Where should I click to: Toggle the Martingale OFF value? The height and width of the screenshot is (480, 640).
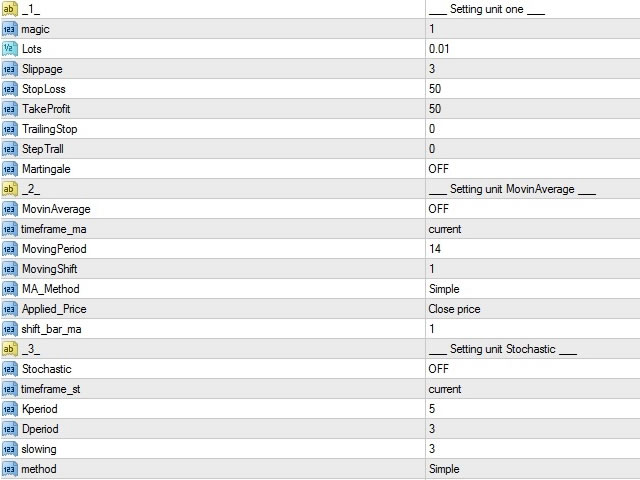438,169
